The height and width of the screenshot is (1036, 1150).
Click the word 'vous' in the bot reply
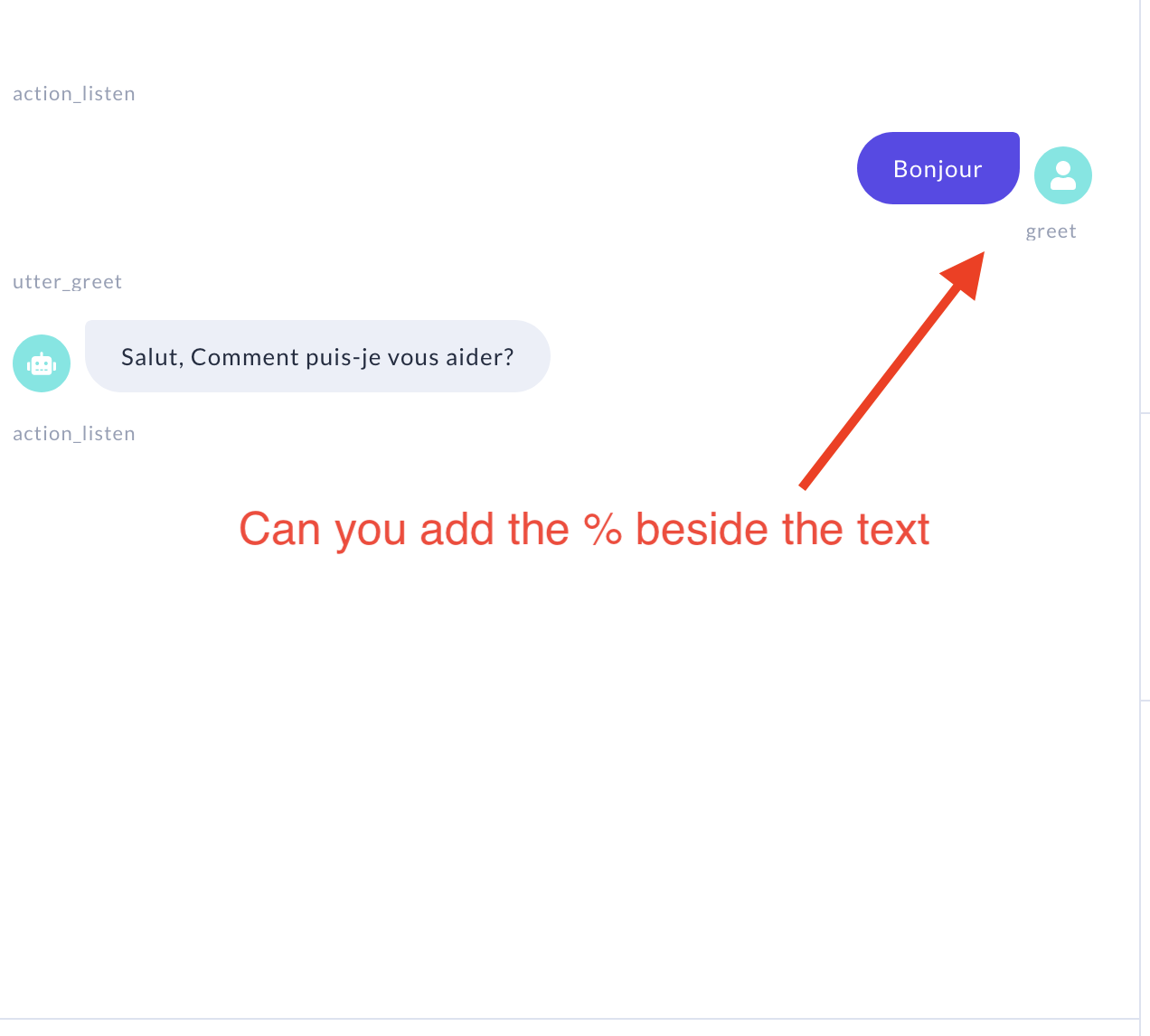pos(413,358)
